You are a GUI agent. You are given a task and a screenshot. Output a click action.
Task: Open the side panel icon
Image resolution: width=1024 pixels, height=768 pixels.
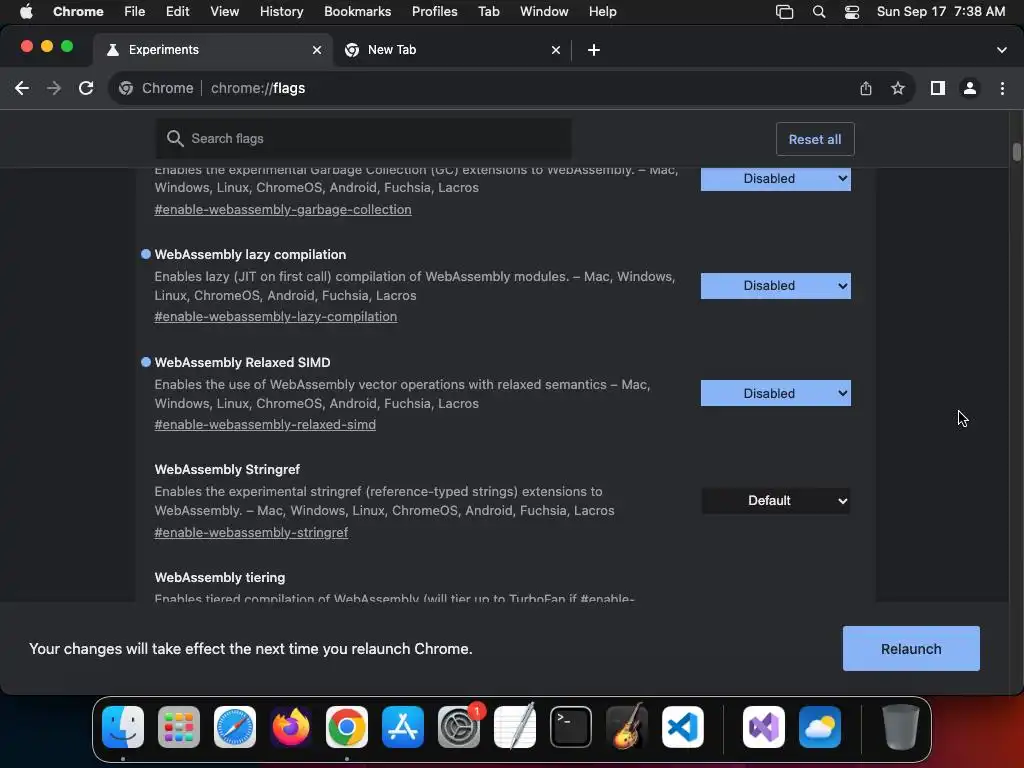coord(938,88)
